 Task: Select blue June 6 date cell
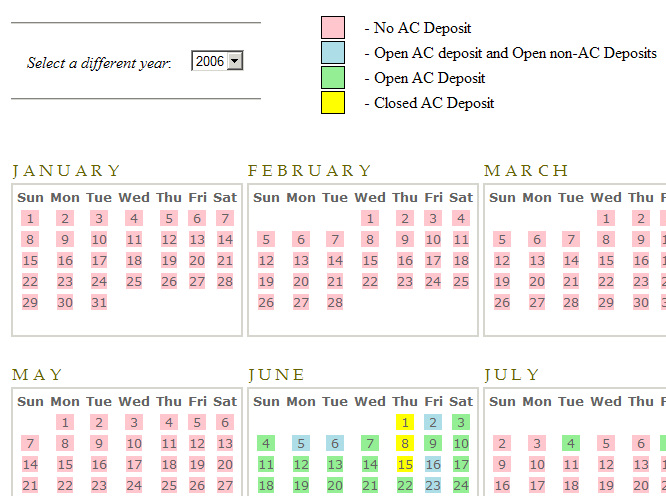(x=335, y=444)
